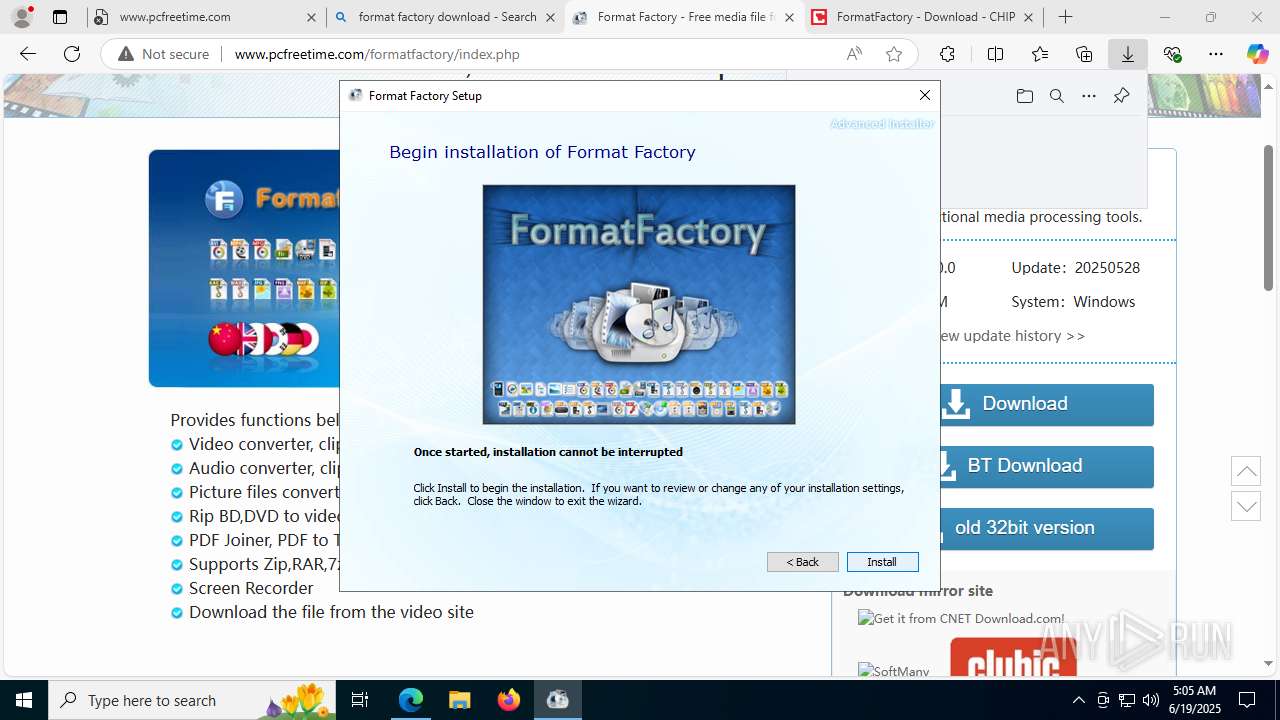This screenshot has width=1280, height=720.
Task: Click the BT Download button
Action: pyautogui.click(x=1046, y=466)
